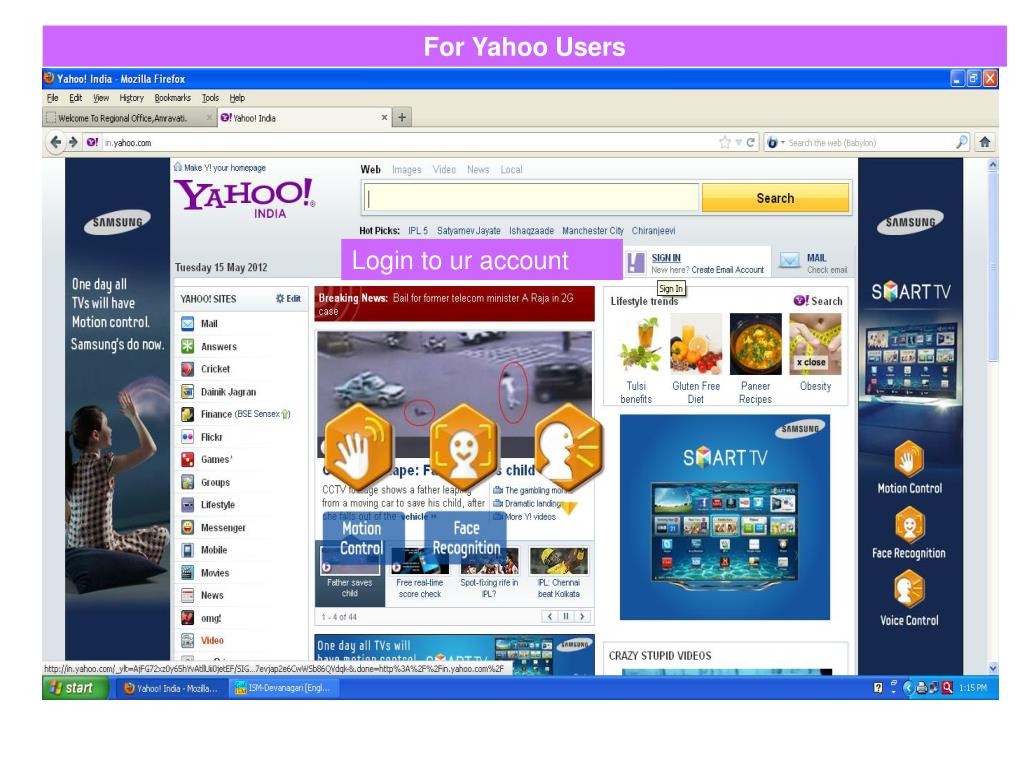Viewport: 1024px width, 768px height.
Task: Click the yellow Search button
Action: pos(775,198)
